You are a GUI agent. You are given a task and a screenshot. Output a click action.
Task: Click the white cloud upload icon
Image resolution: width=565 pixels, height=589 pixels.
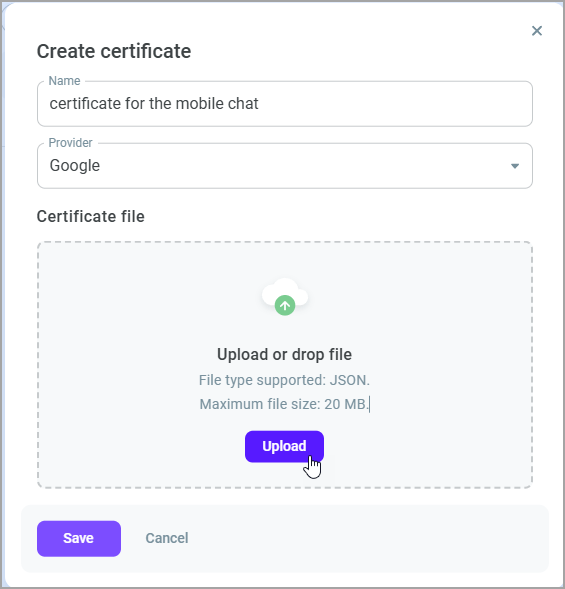coord(285,292)
